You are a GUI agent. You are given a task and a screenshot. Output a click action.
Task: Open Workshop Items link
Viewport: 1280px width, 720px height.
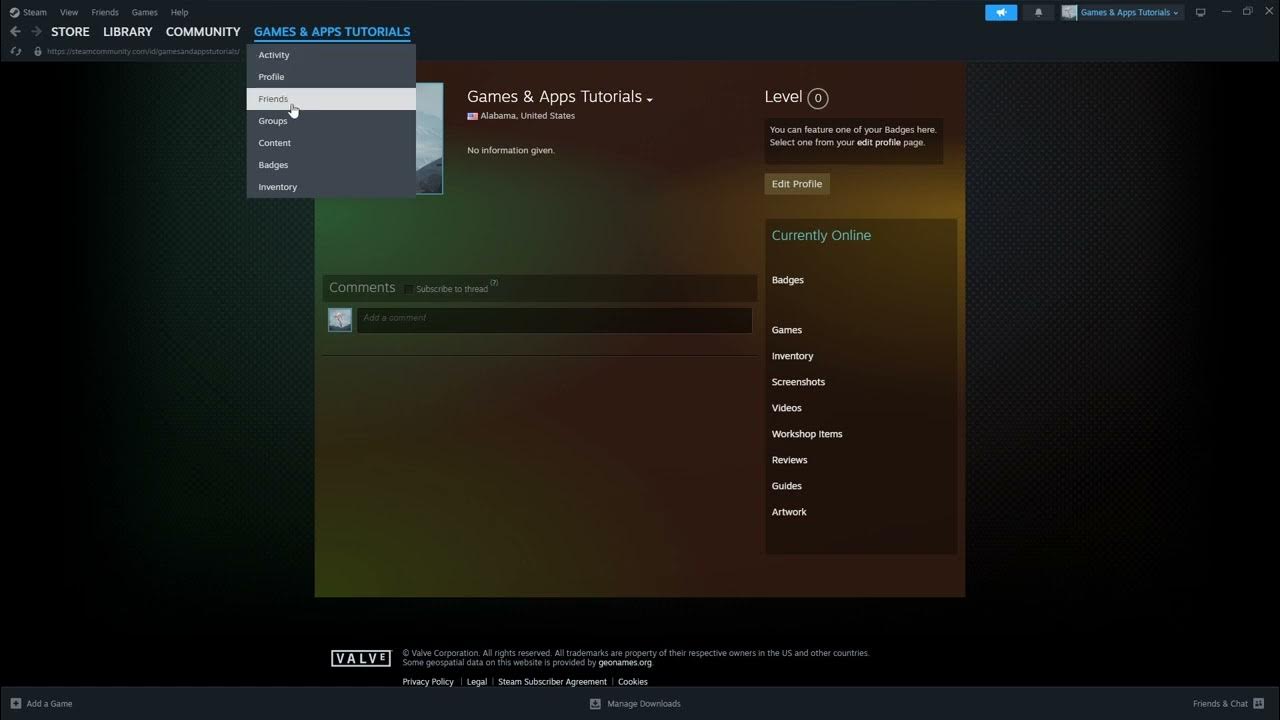(x=807, y=434)
